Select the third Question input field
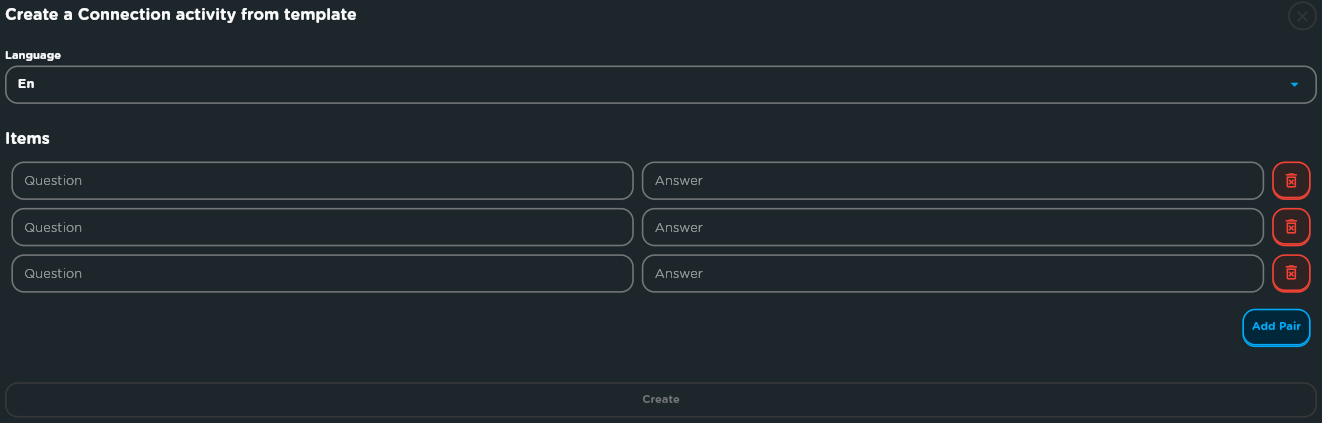 (x=322, y=273)
